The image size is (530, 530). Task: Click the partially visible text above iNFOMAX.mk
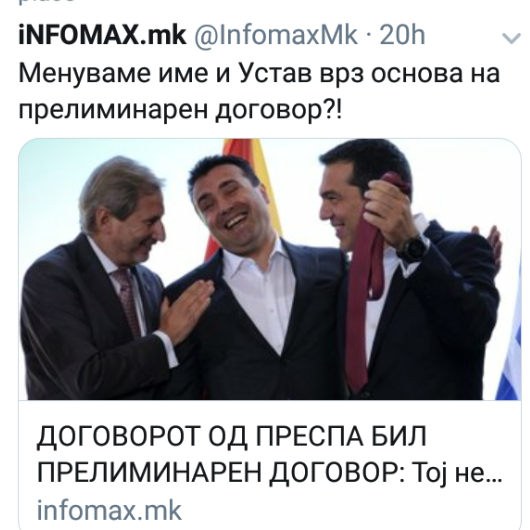pyautogui.click(x=46, y=2)
